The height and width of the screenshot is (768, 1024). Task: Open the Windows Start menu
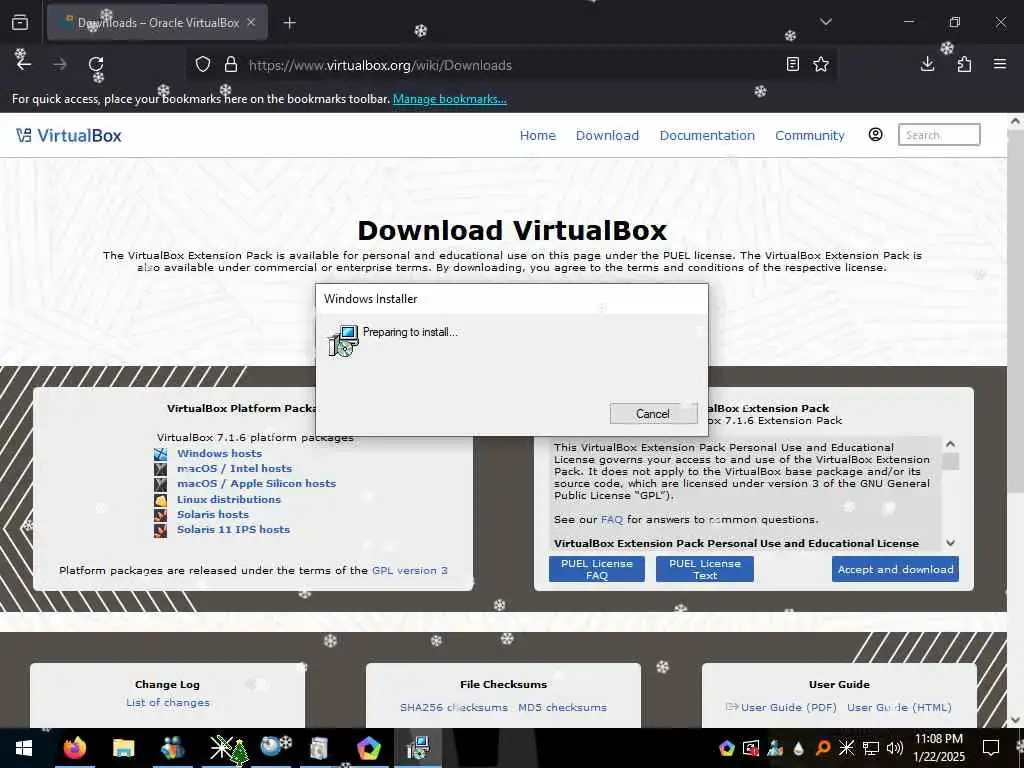[x=24, y=748]
